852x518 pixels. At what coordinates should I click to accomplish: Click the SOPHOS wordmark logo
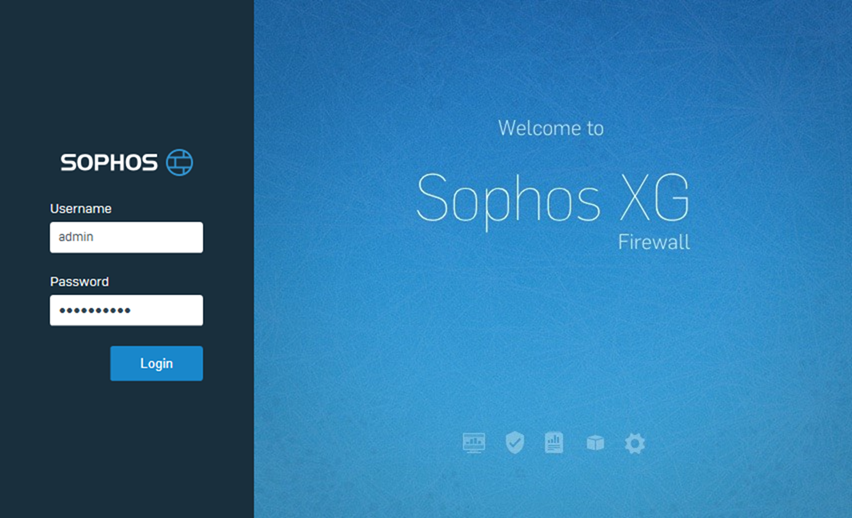pyautogui.click(x=109, y=163)
